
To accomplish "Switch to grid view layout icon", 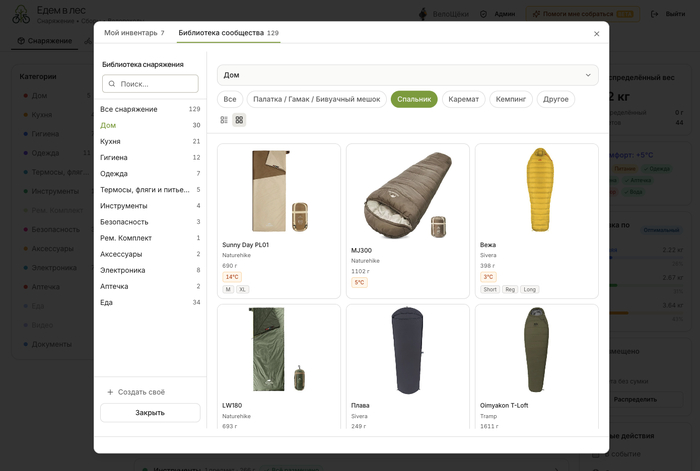I will point(239,120).
